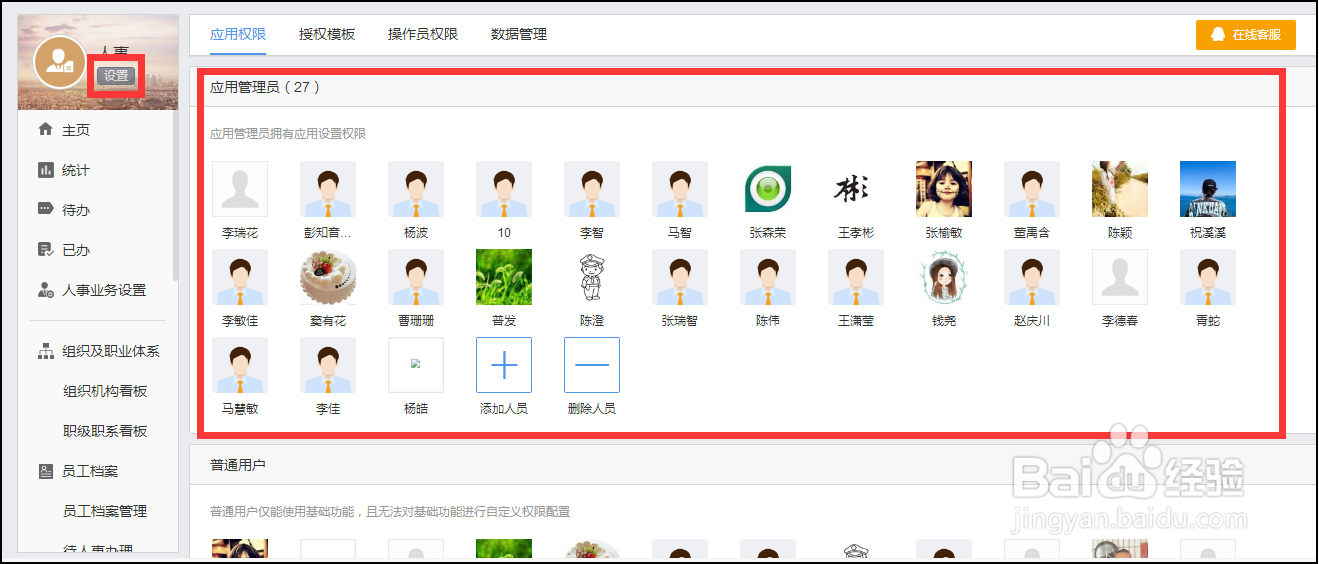Open 职级职系看板 item
Viewport: 1319px width, 564px height.
(x=105, y=431)
